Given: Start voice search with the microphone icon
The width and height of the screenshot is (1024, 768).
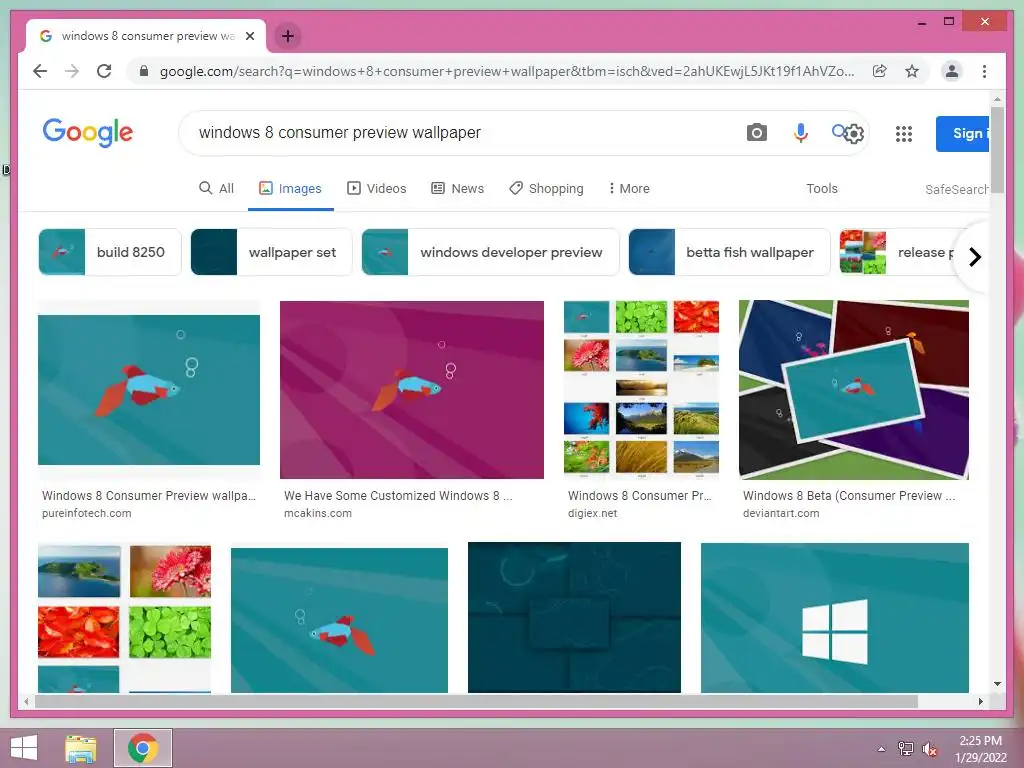Looking at the screenshot, I should pos(800,133).
